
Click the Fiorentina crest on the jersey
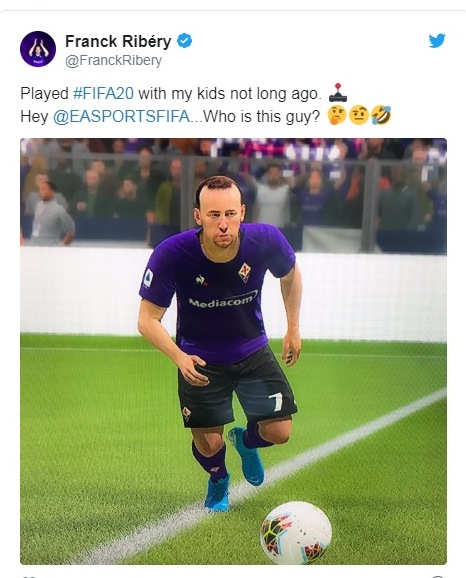[244, 273]
